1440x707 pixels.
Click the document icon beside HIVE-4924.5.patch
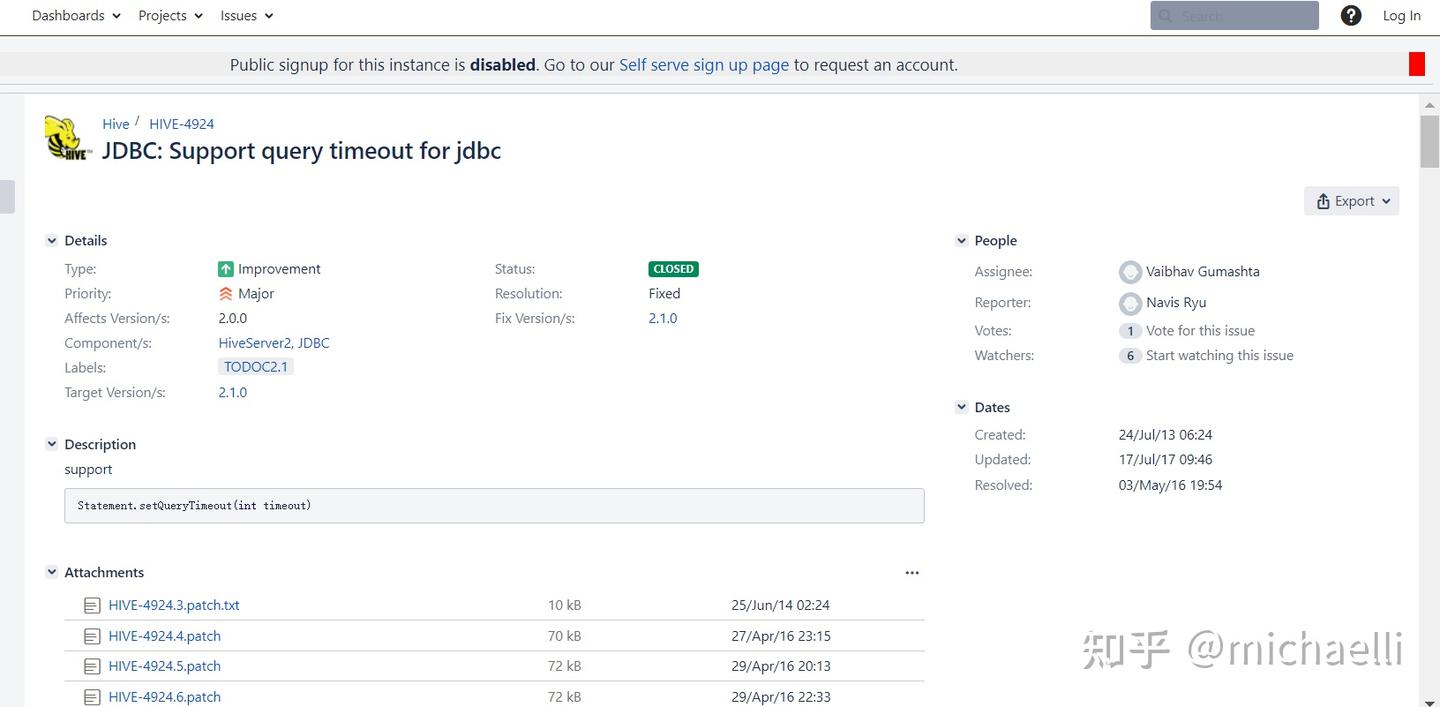coord(93,665)
